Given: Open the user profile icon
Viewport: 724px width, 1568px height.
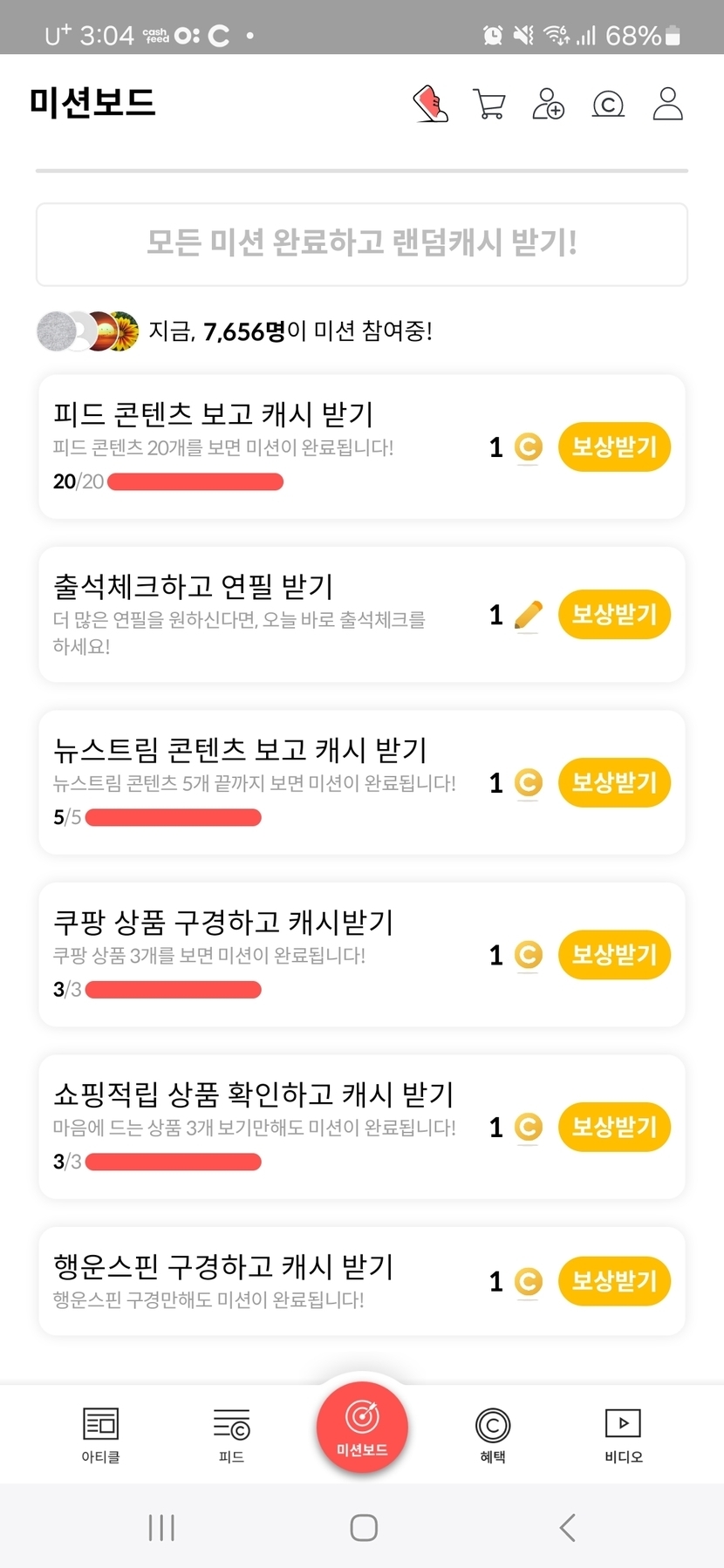Looking at the screenshot, I should tap(667, 104).
